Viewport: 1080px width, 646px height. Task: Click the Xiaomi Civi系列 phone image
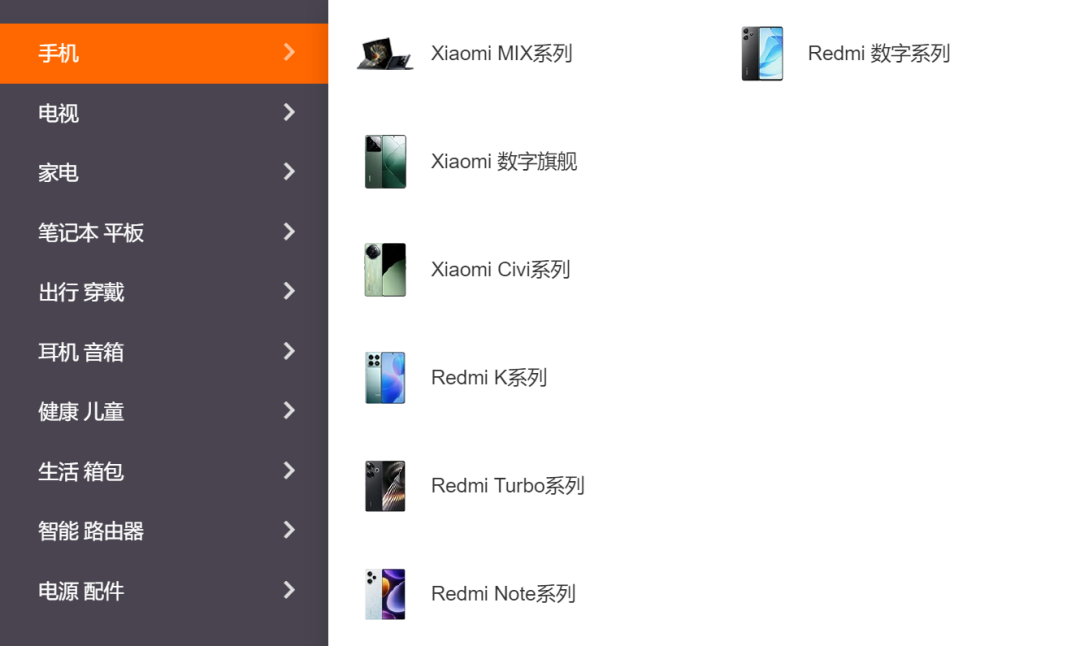coord(385,270)
